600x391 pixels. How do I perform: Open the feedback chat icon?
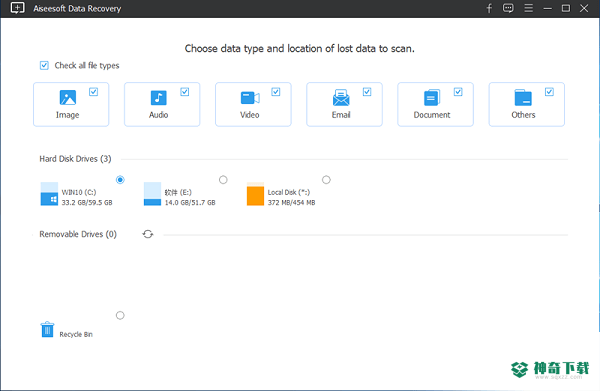pos(508,8)
